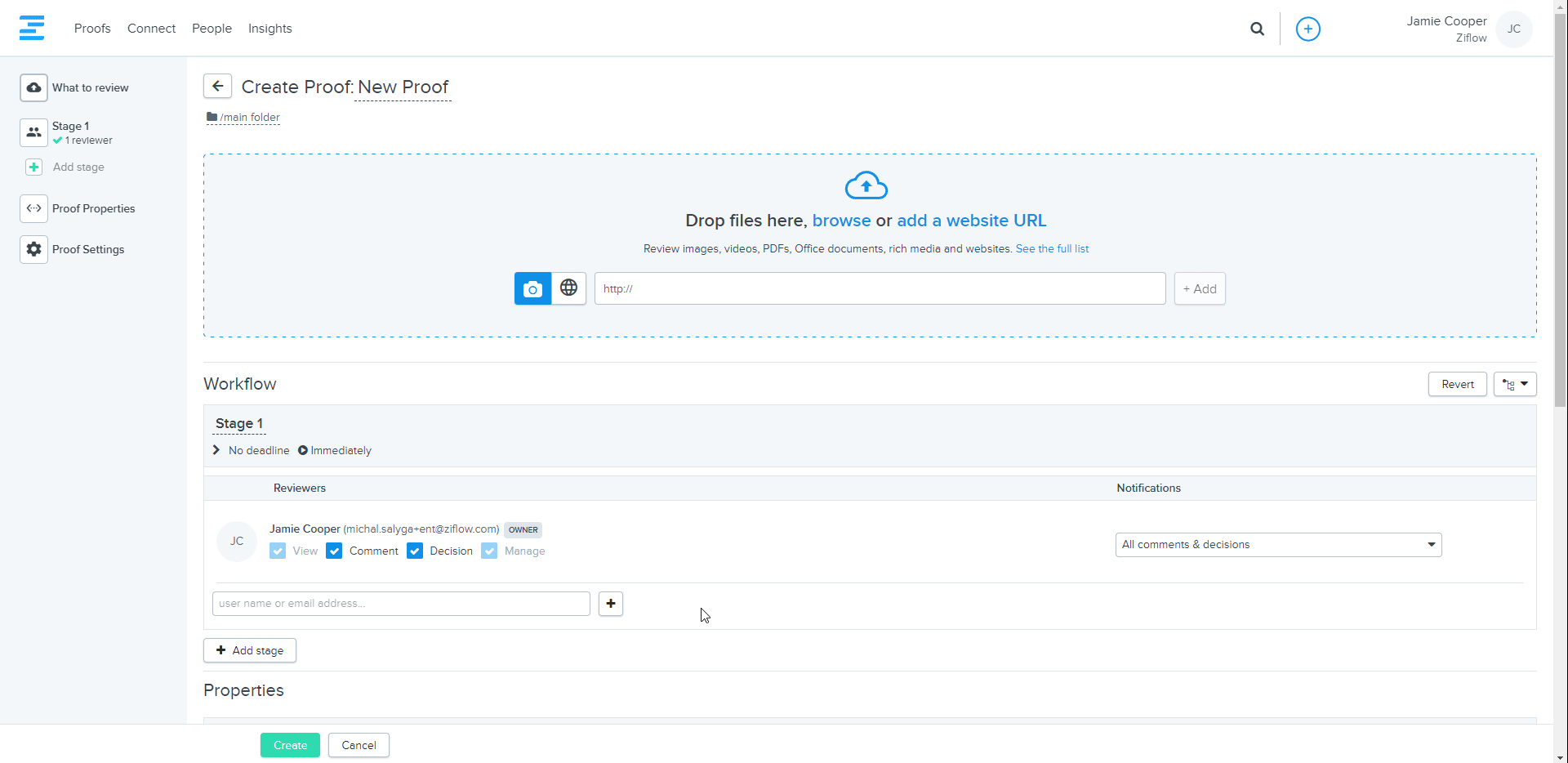
Task: Open the Insights menu
Action: click(x=269, y=29)
